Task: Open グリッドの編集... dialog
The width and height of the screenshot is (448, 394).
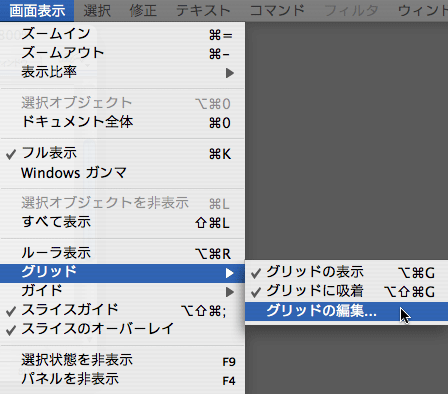Action: pos(347,311)
